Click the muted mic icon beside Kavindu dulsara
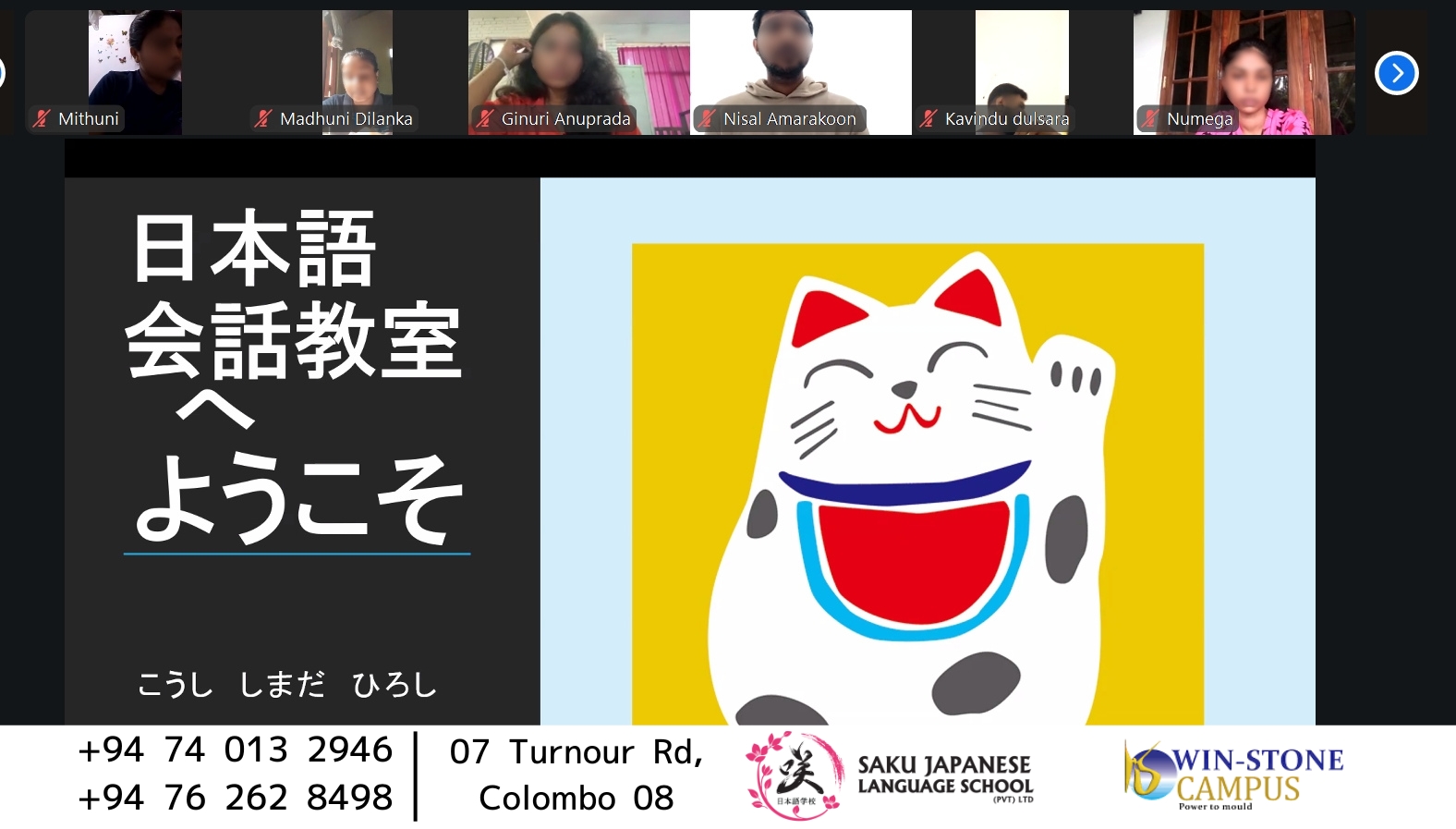 point(928,118)
